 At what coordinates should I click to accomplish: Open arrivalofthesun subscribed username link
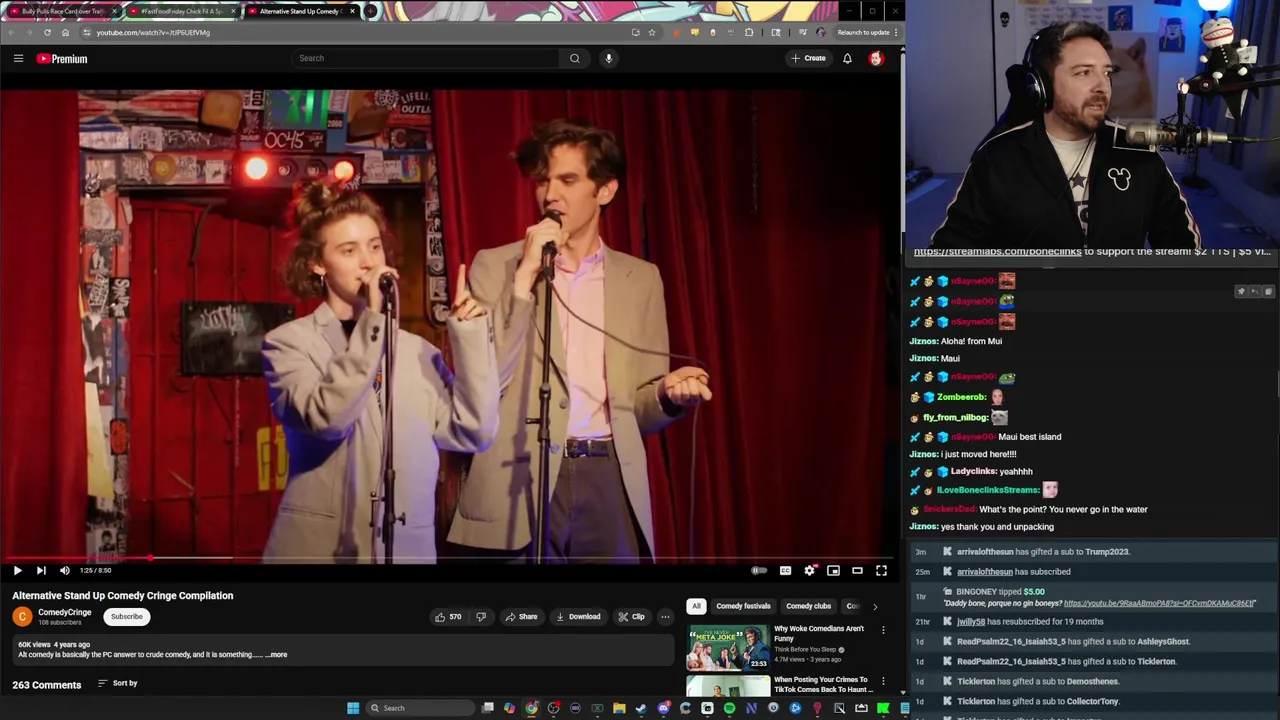click(x=985, y=572)
